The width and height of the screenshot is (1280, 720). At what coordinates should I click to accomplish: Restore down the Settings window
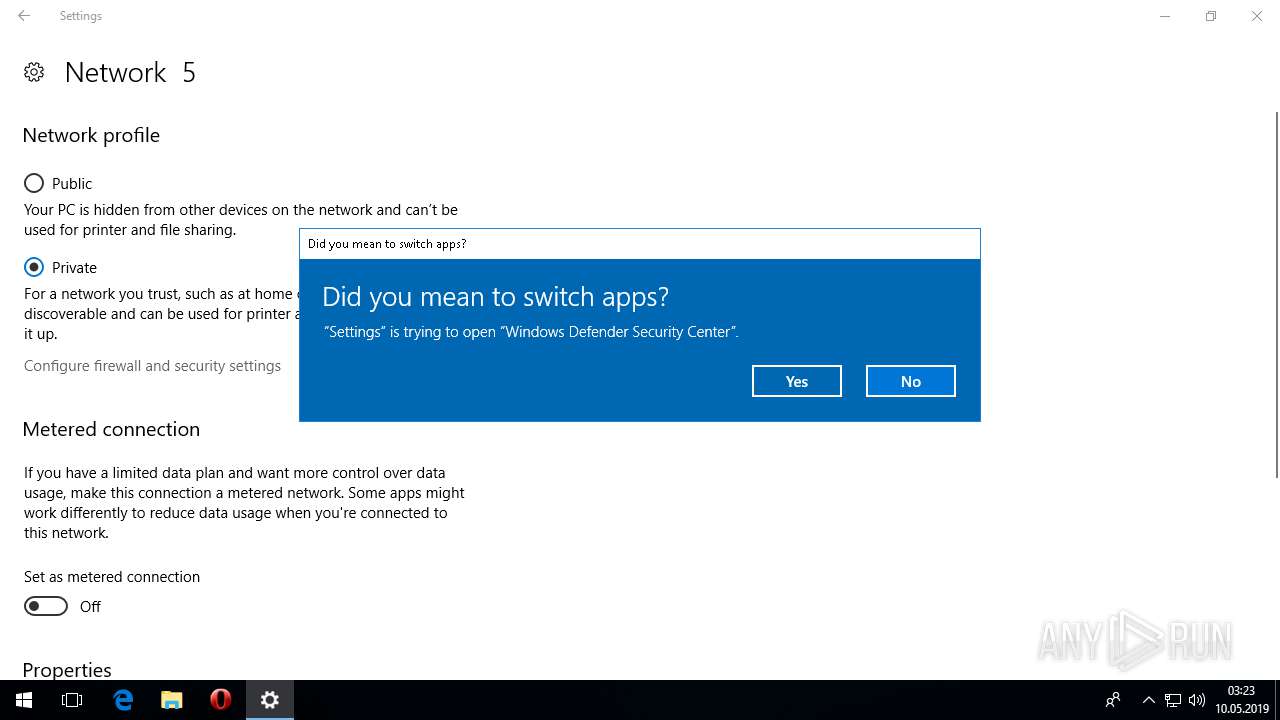pos(1211,16)
